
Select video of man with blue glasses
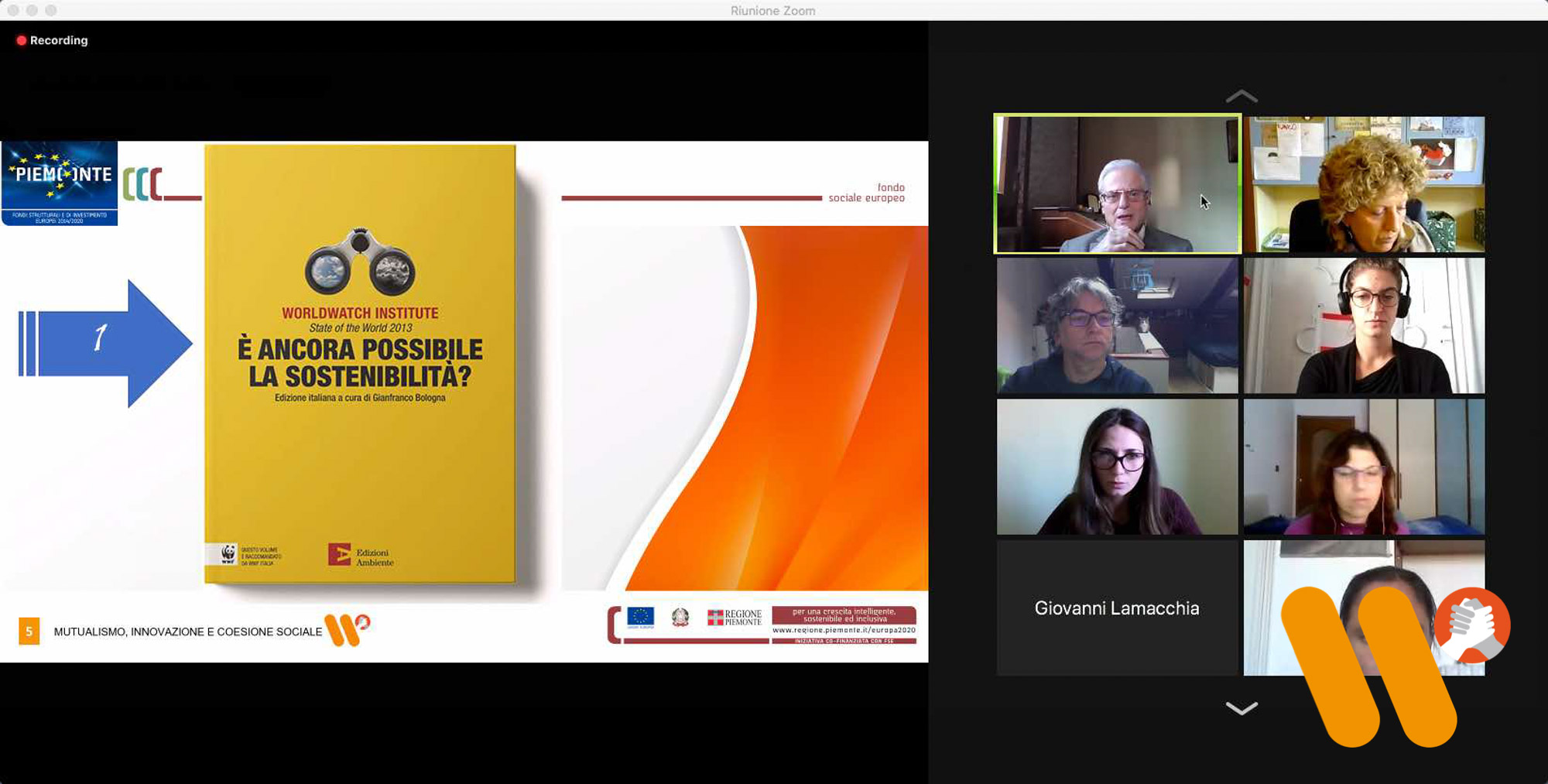(x=1117, y=326)
